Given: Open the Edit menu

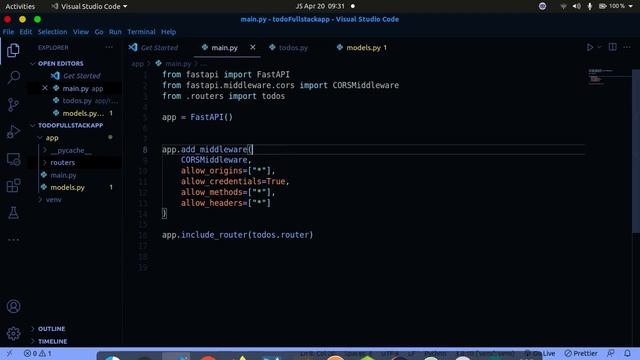Looking at the screenshot, I should click(26, 32).
